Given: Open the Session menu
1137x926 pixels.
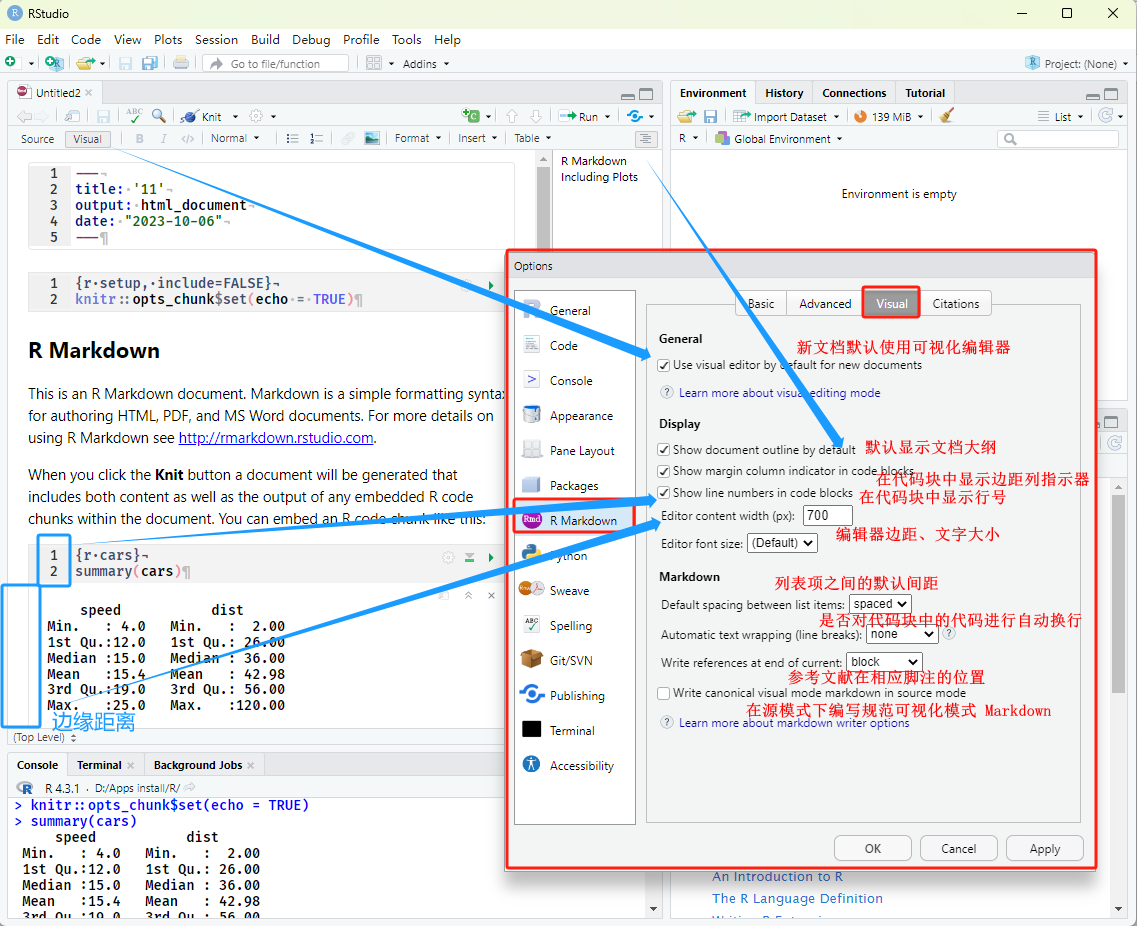Looking at the screenshot, I should (216, 39).
